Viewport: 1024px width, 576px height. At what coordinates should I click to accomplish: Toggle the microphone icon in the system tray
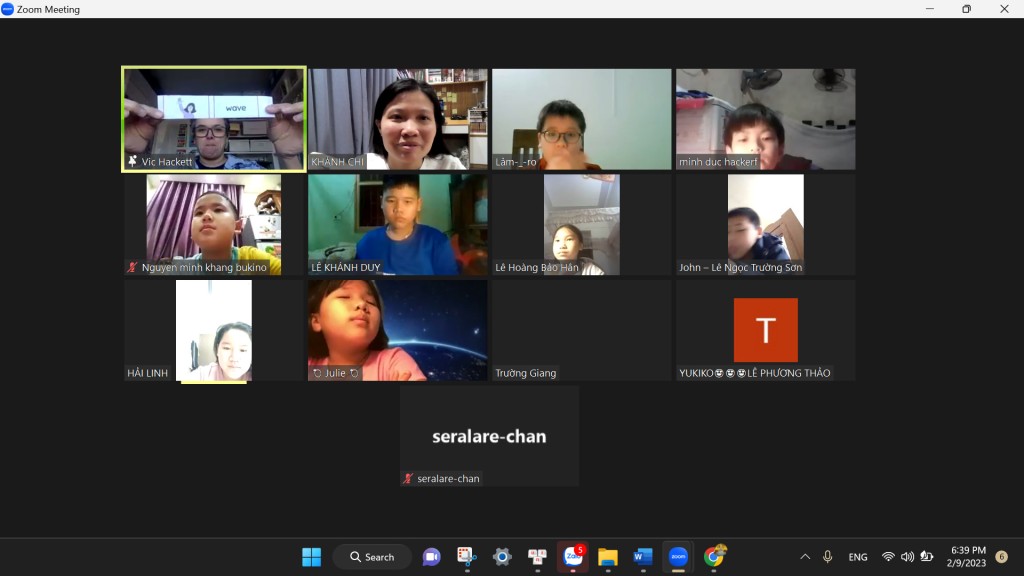[827, 557]
